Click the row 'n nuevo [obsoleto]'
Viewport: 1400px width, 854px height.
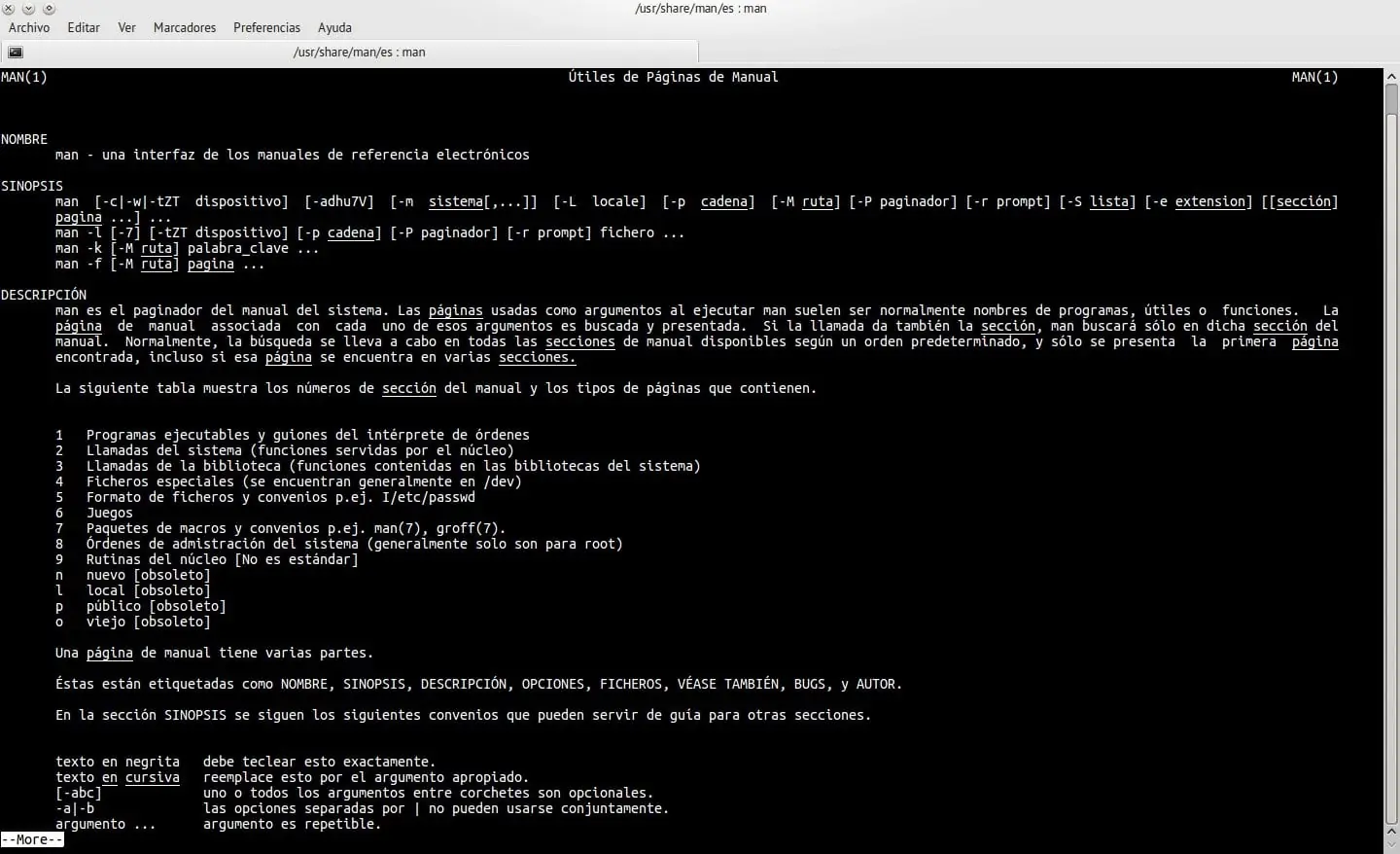pos(133,575)
